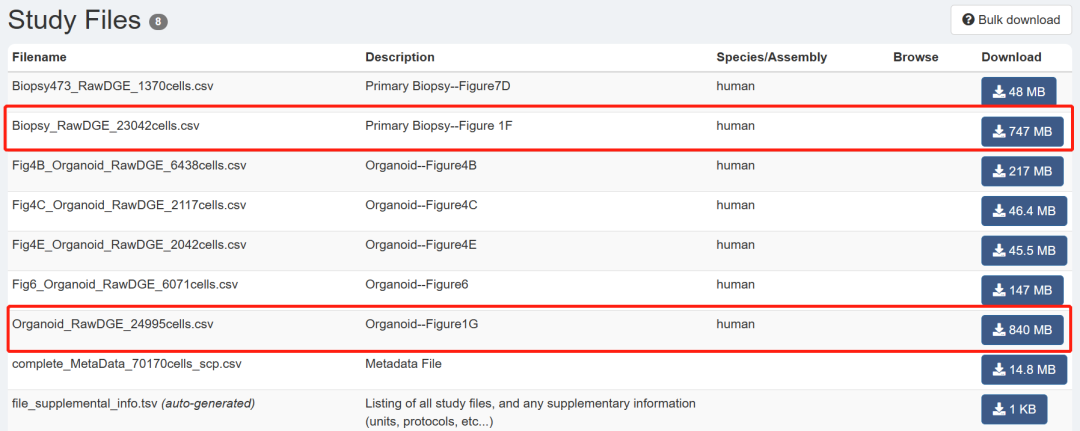This screenshot has height=431, width=1080.
Task: Download Fig6 Organoid 147 MB file
Action: pyautogui.click(x=1021, y=290)
